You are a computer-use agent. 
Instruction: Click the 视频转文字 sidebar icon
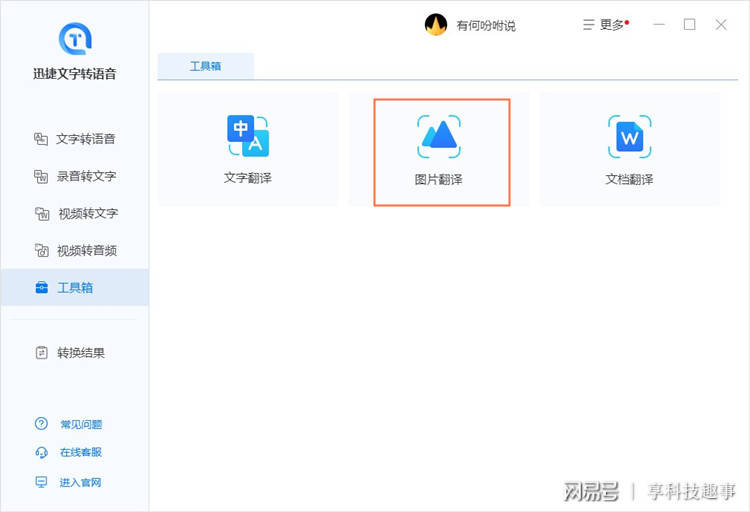[42, 213]
